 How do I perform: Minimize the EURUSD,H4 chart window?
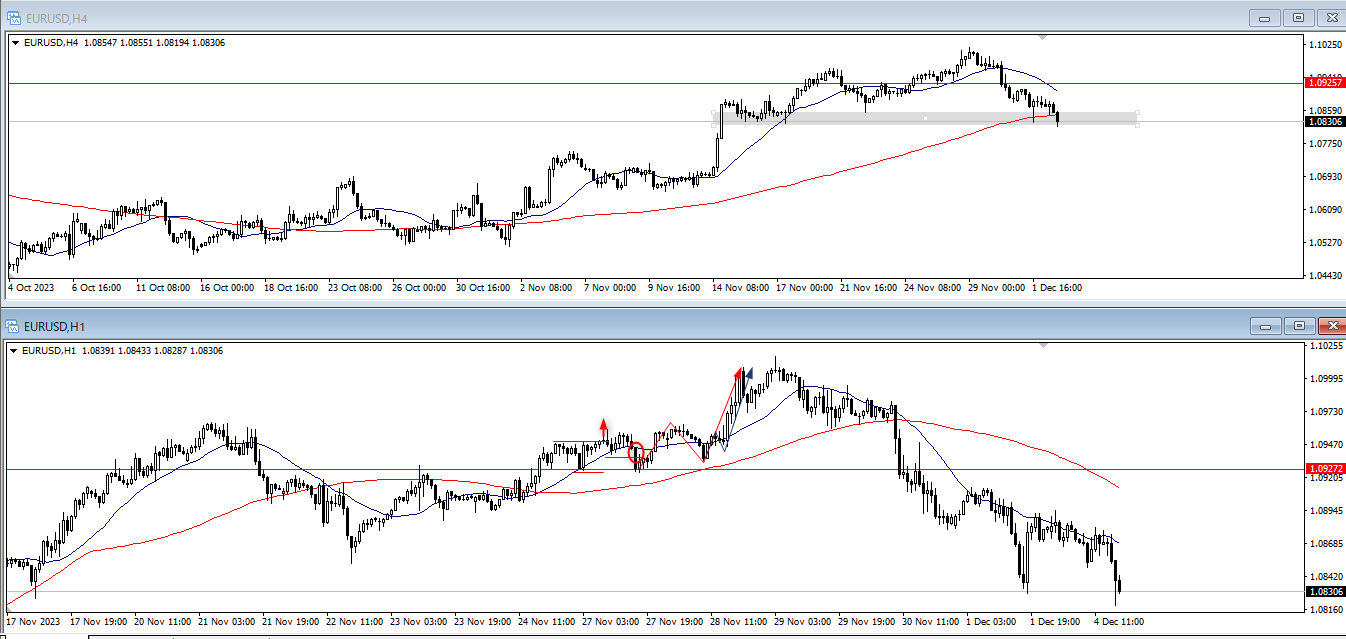[1265, 17]
